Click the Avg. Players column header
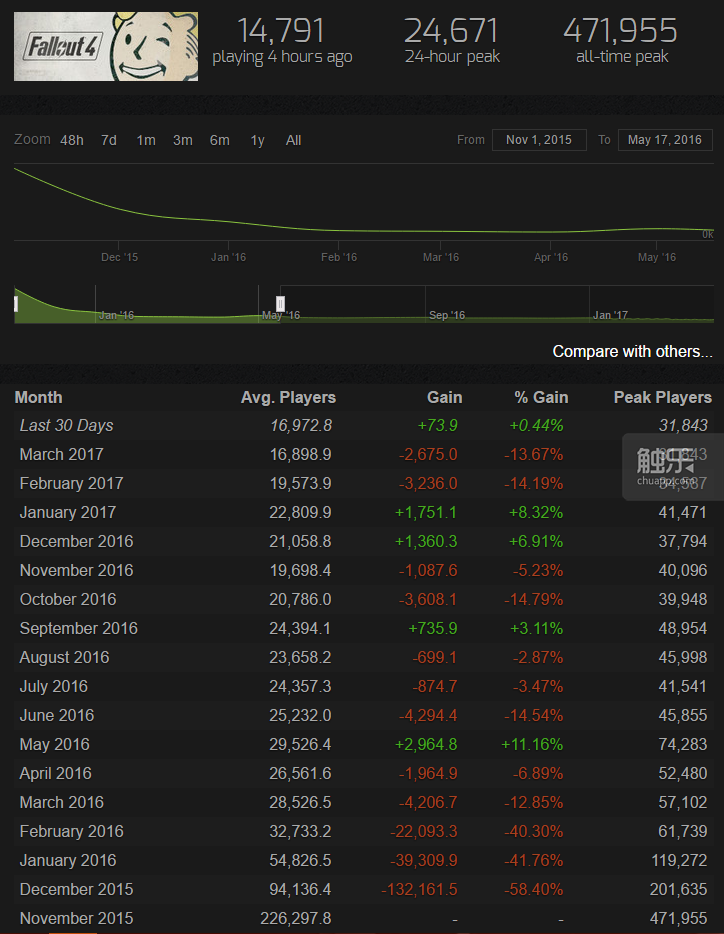This screenshot has width=724, height=934. click(x=288, y=397)
